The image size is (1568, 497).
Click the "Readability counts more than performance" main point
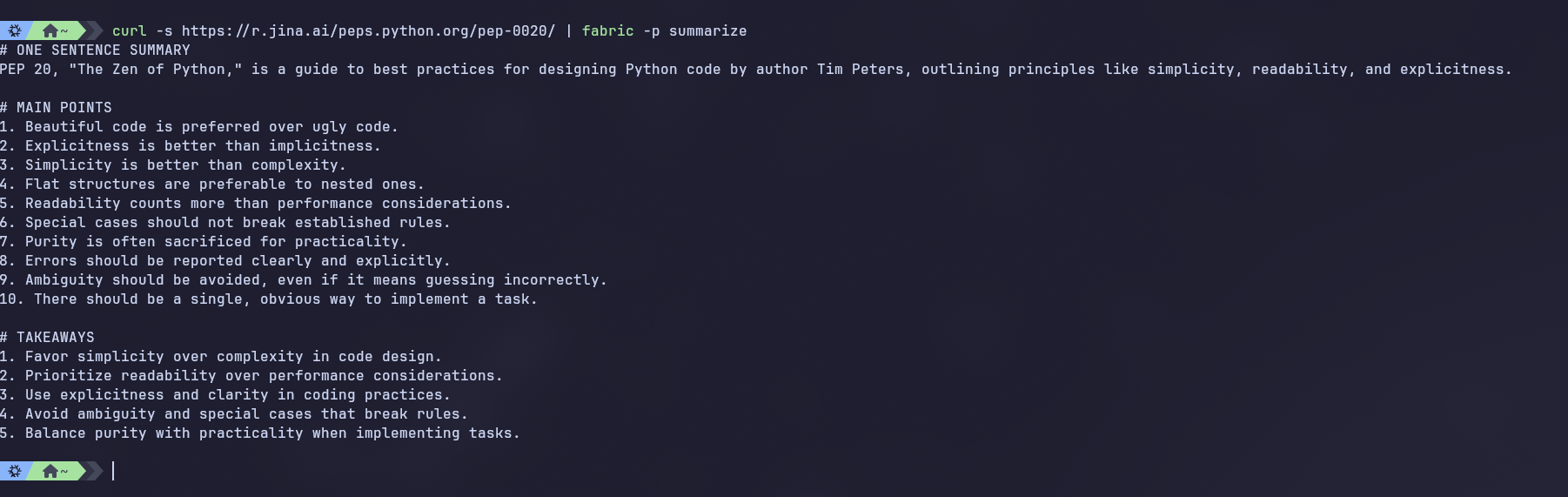[267, 204]
